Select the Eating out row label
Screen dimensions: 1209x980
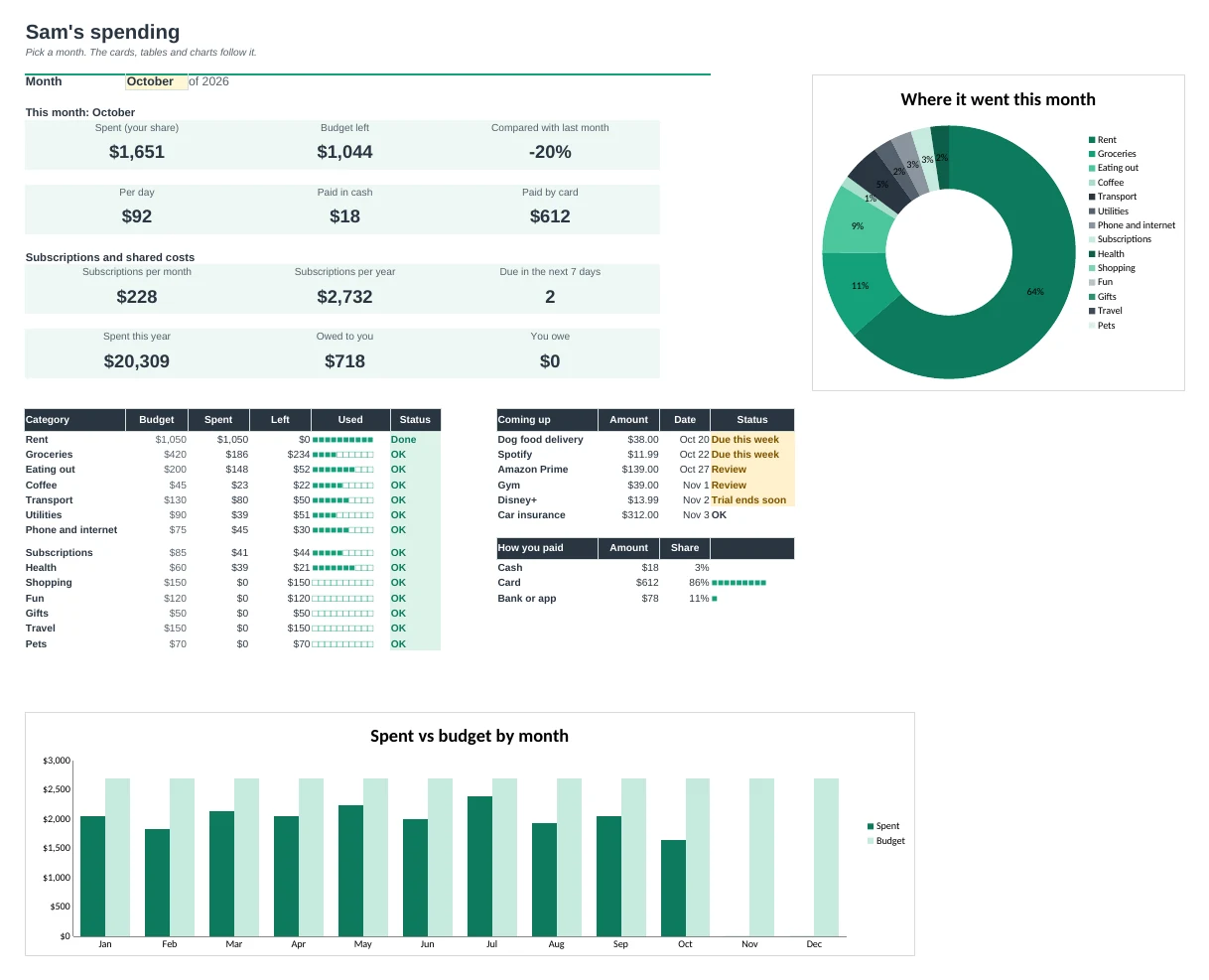tap(51, 470)
